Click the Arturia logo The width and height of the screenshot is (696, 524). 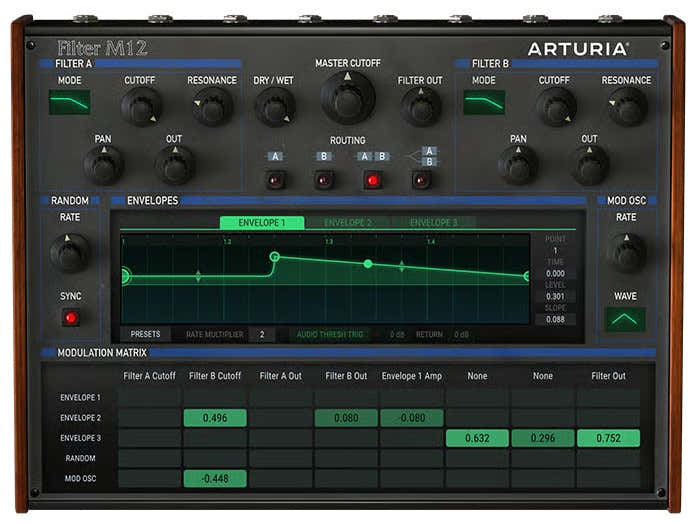pos(577,49)
